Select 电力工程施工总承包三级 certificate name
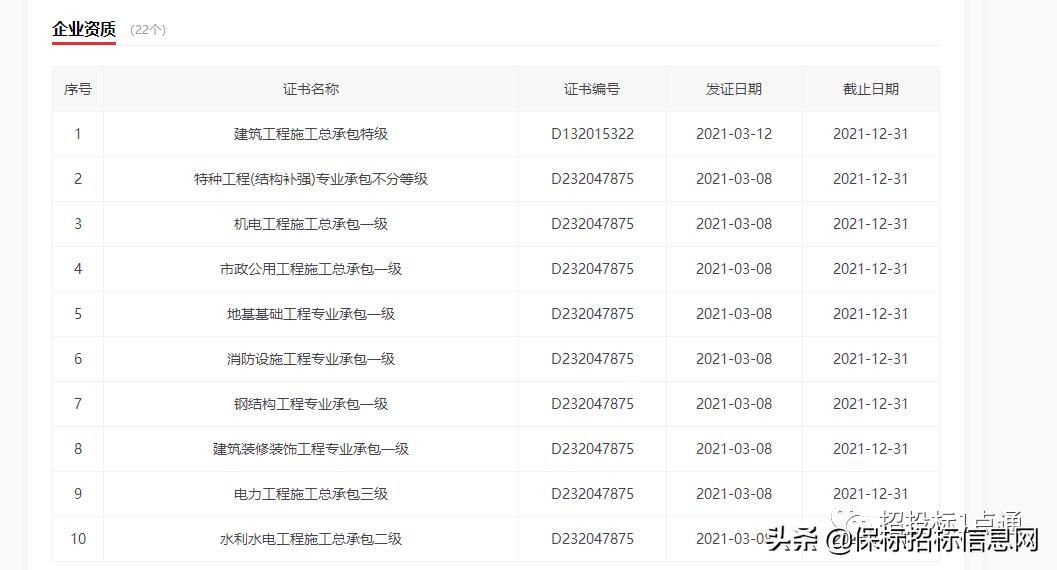1057x570 pixels. (x=311, y=494)
